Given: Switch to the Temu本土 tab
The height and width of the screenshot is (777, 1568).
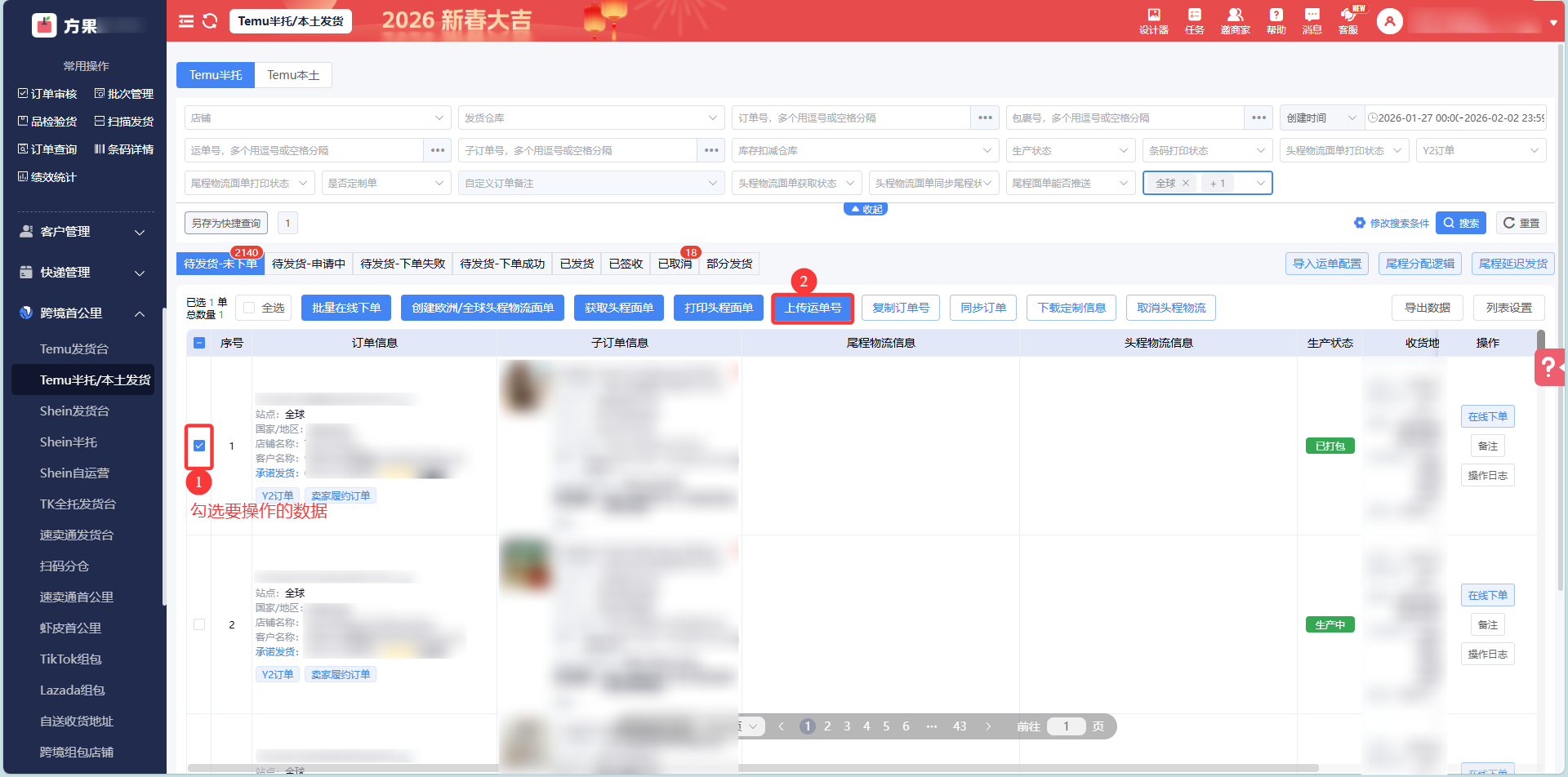Looking at the screenshot, I should click(293, 75).
